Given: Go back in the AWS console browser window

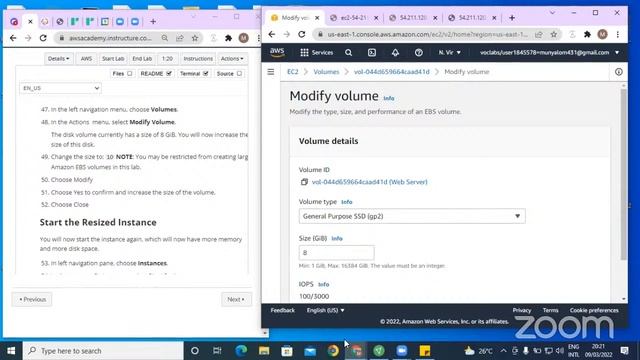Looking at the screenshot, I should click(272, 34).
